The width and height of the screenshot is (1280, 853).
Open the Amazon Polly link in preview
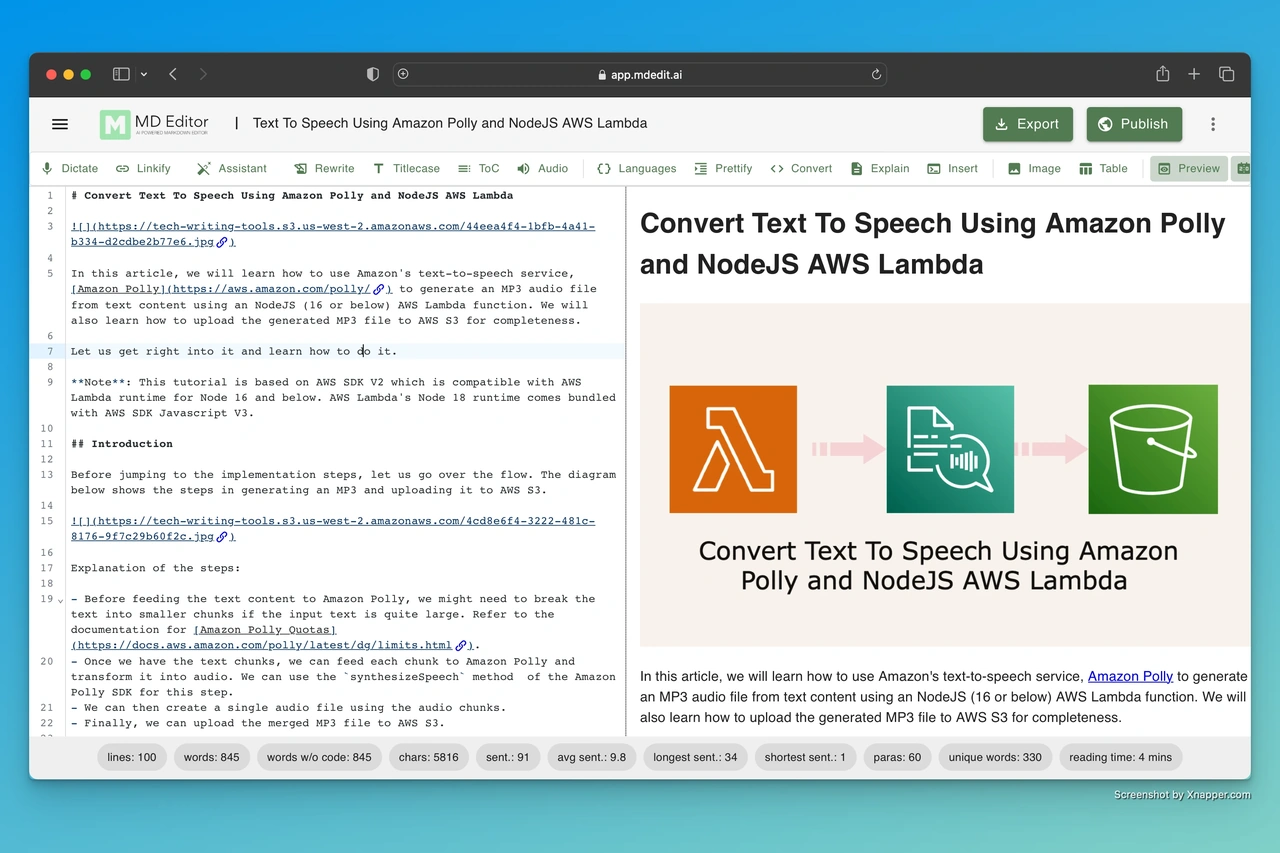(x=1130, y=676)
